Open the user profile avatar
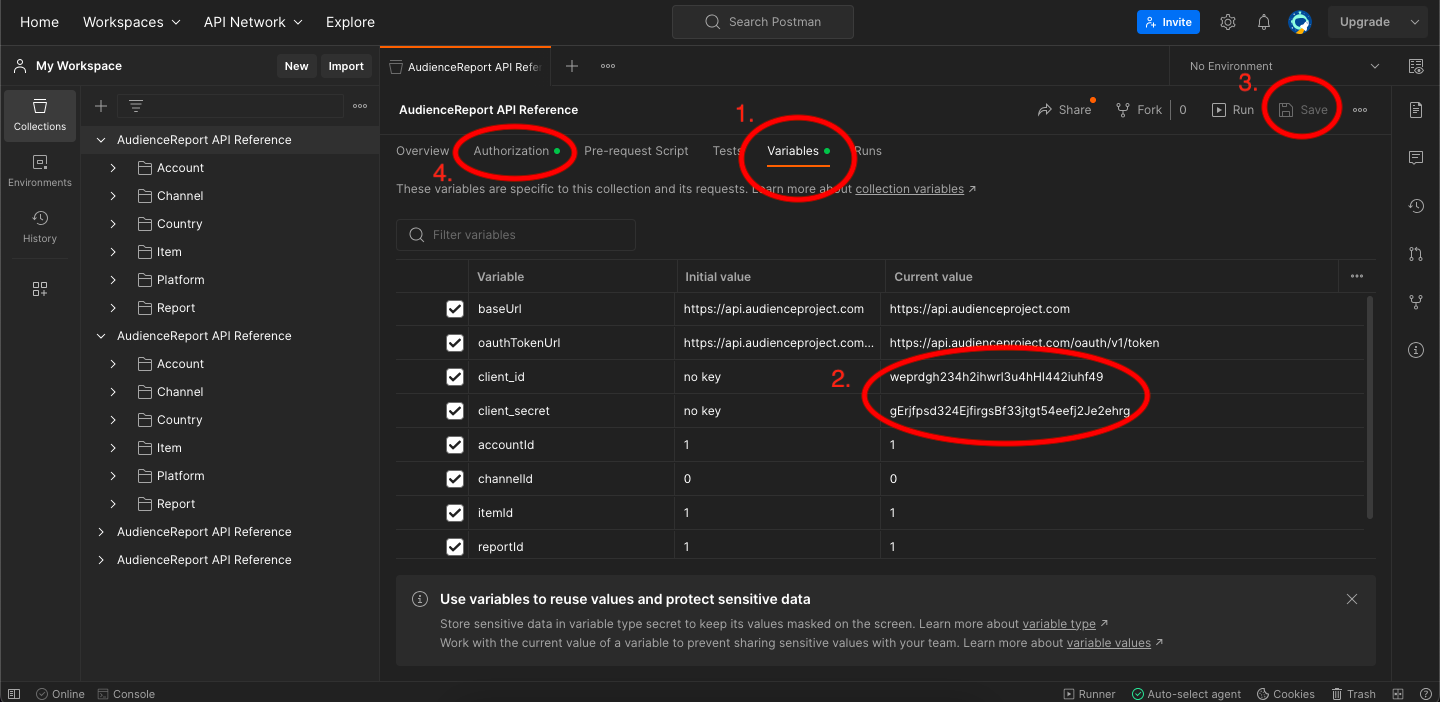The image size is (1440, 702). tap(1300, 22)
